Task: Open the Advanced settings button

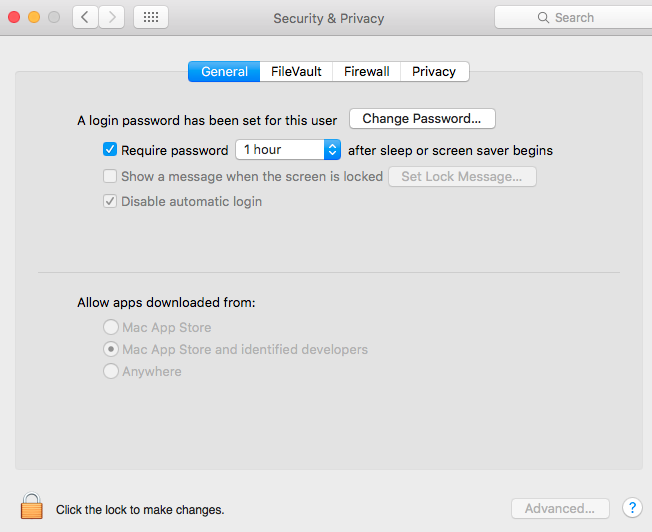Action: point(560,508)
